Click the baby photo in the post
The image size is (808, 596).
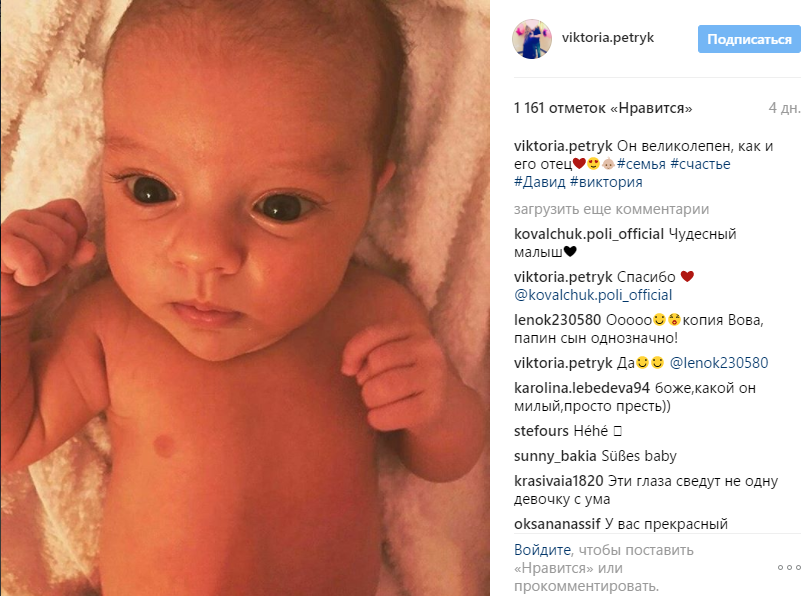coord(245,298)
